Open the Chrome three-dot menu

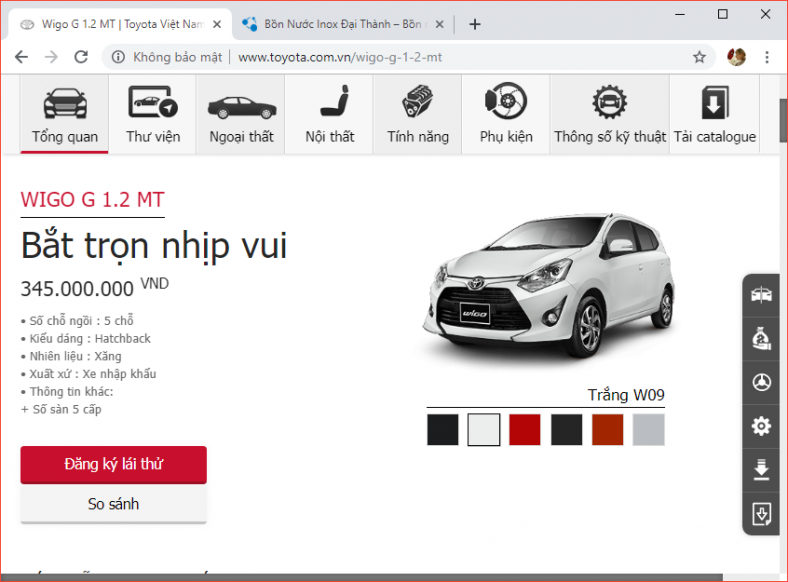point(767,57)
